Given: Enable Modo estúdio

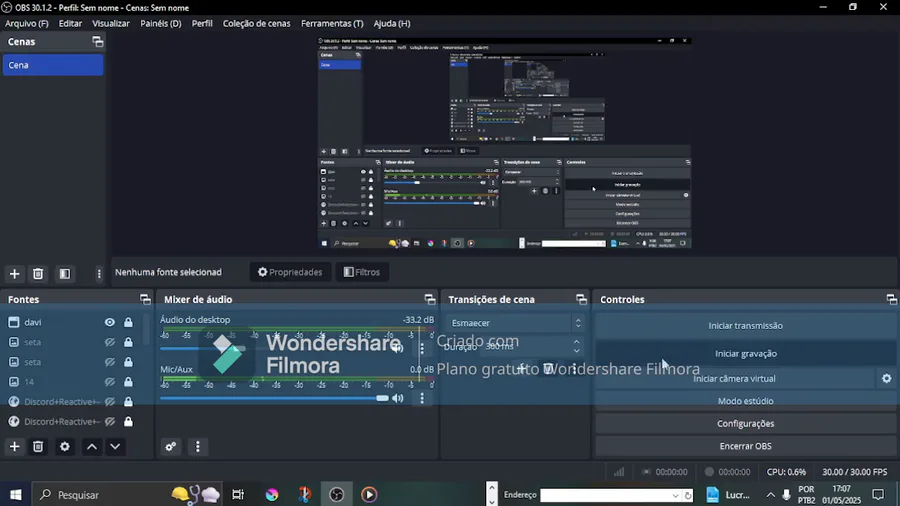Looking at the screenshot, I should point(745,401).
